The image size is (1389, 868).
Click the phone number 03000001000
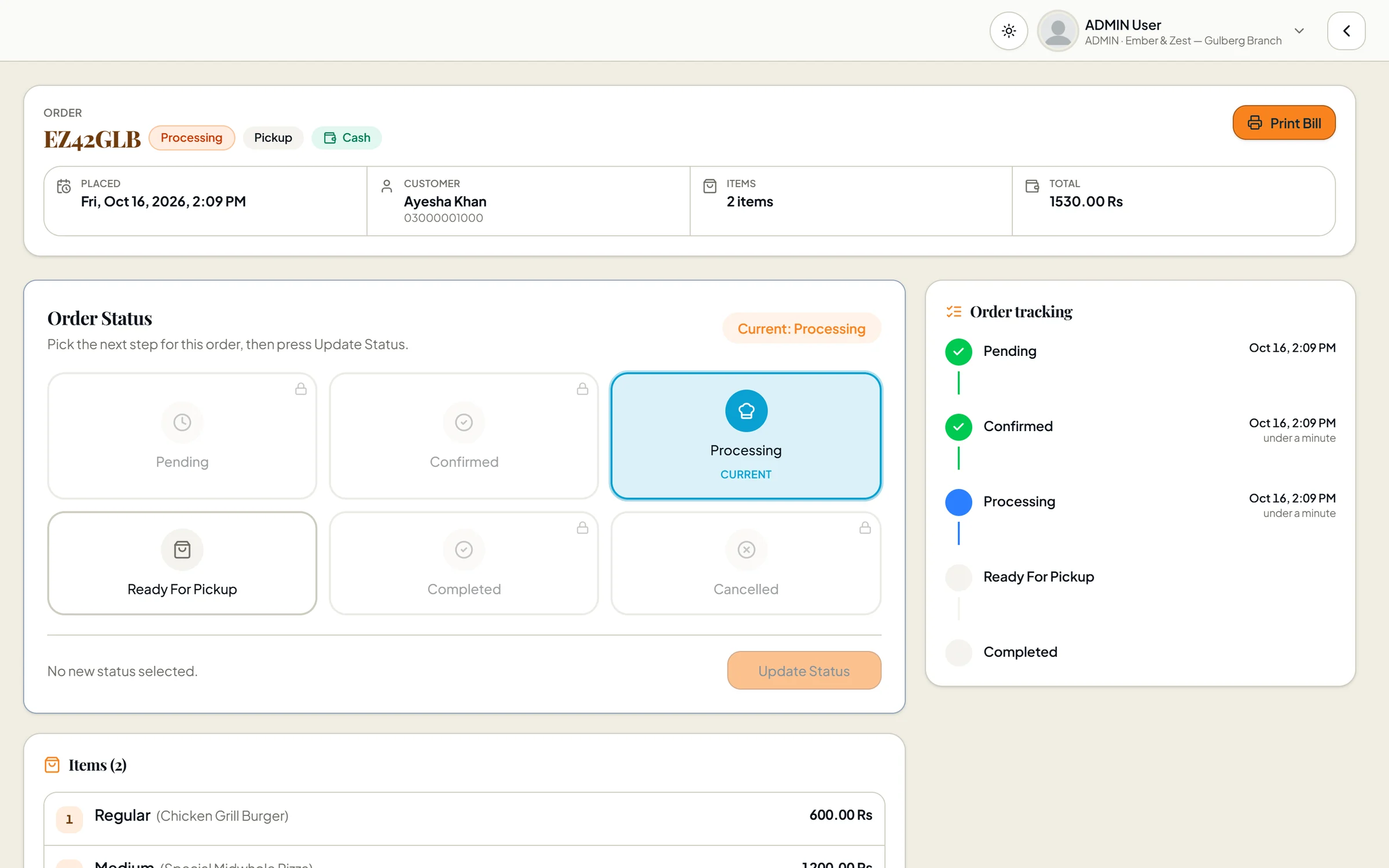click(443, 218)
